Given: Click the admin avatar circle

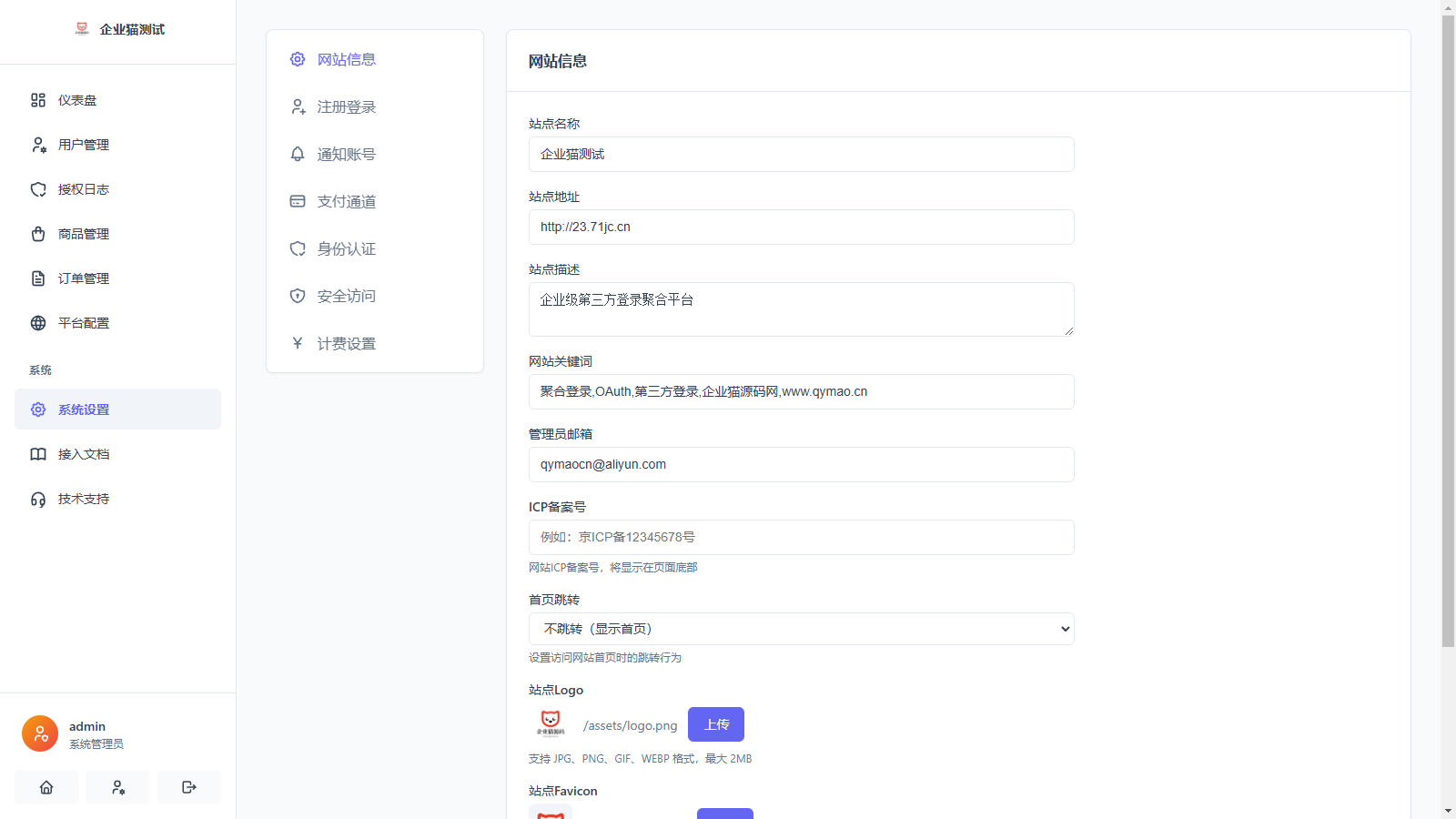Looking at the screenshot, I should (x=40, y=733).
